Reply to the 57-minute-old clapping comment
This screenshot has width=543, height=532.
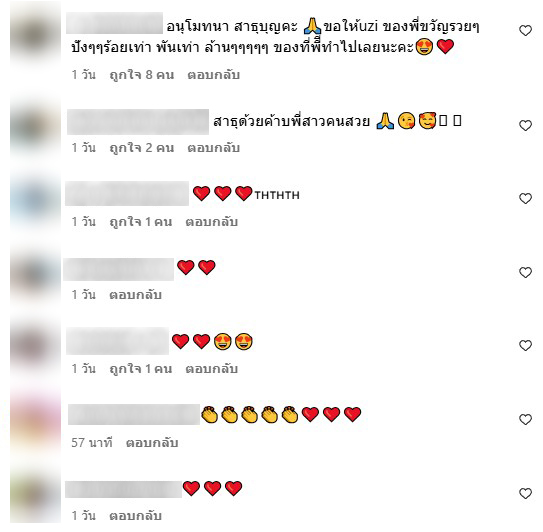152,443
